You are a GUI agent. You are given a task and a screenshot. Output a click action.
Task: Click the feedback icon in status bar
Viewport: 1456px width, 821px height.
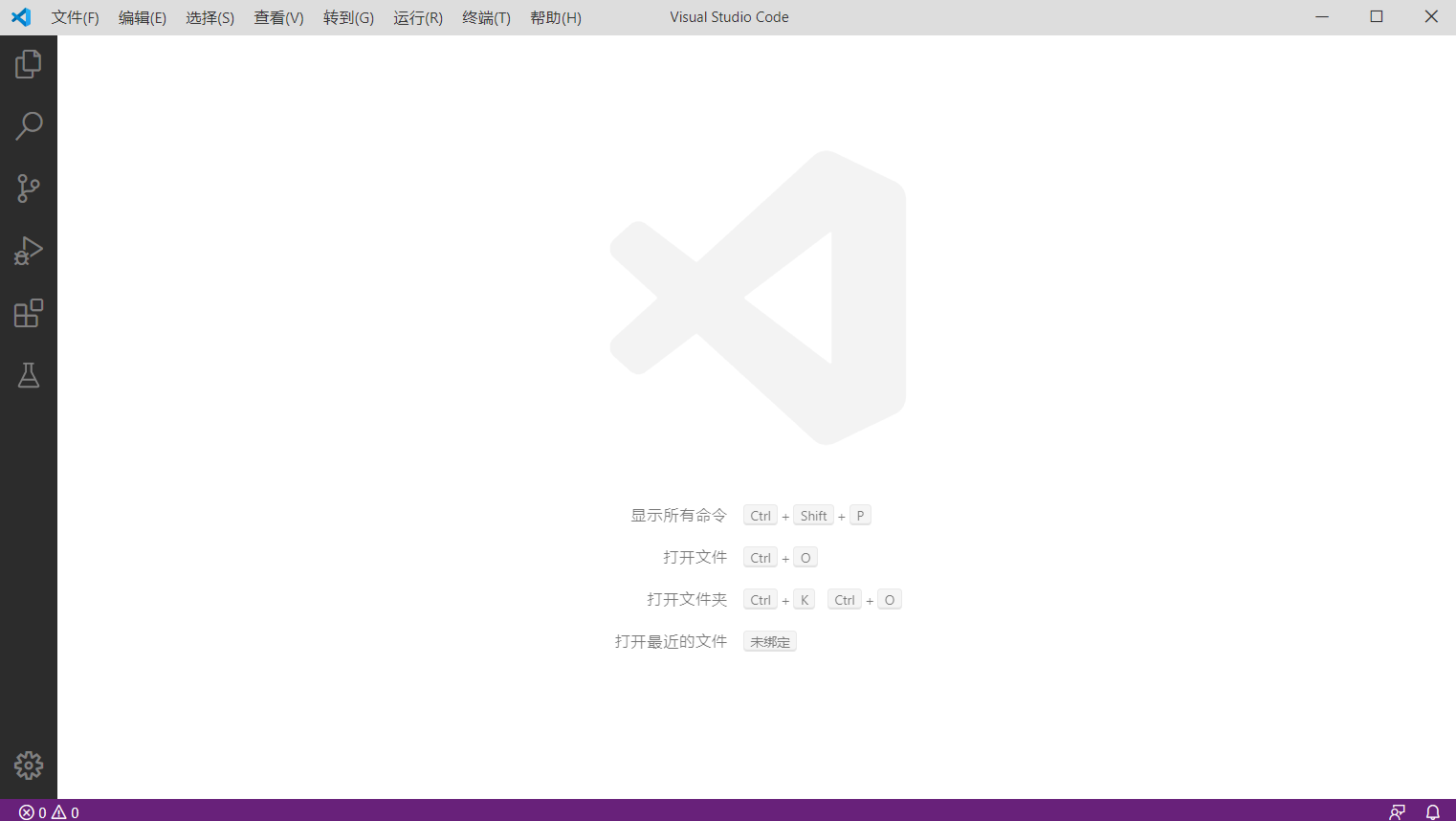tap(1397, 811)
